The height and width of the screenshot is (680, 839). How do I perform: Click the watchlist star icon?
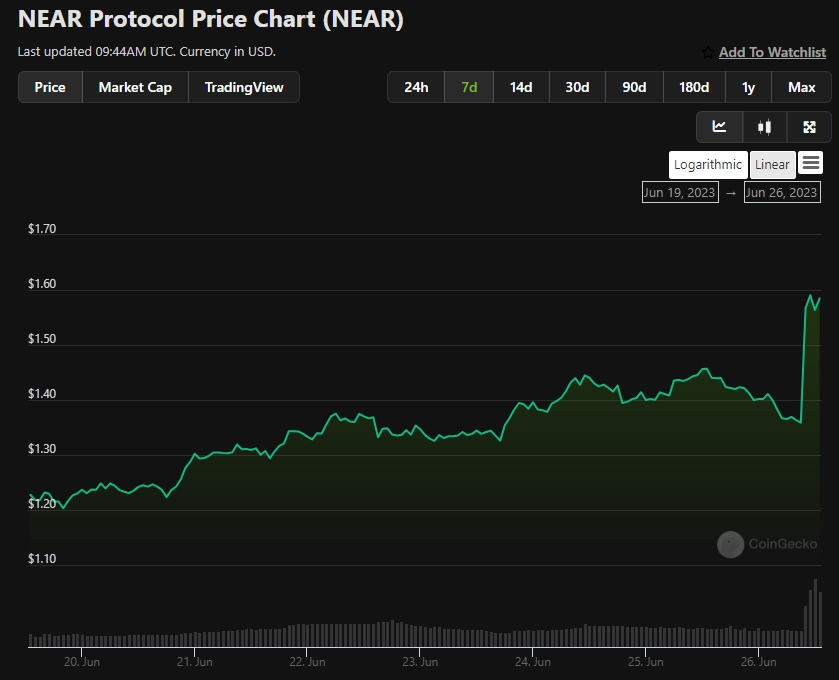(x=708, y=52)
